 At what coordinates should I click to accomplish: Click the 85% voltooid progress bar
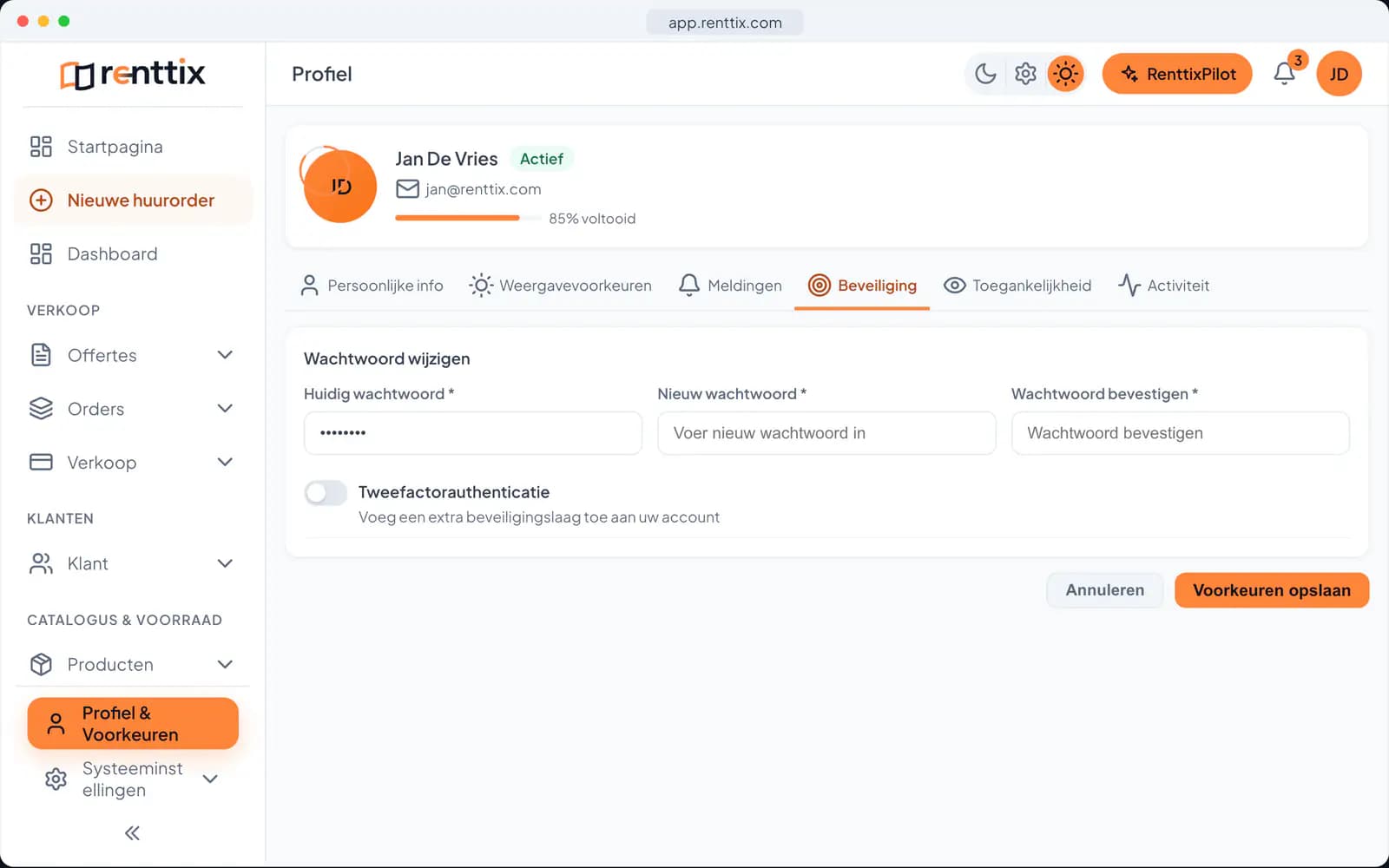468,218
